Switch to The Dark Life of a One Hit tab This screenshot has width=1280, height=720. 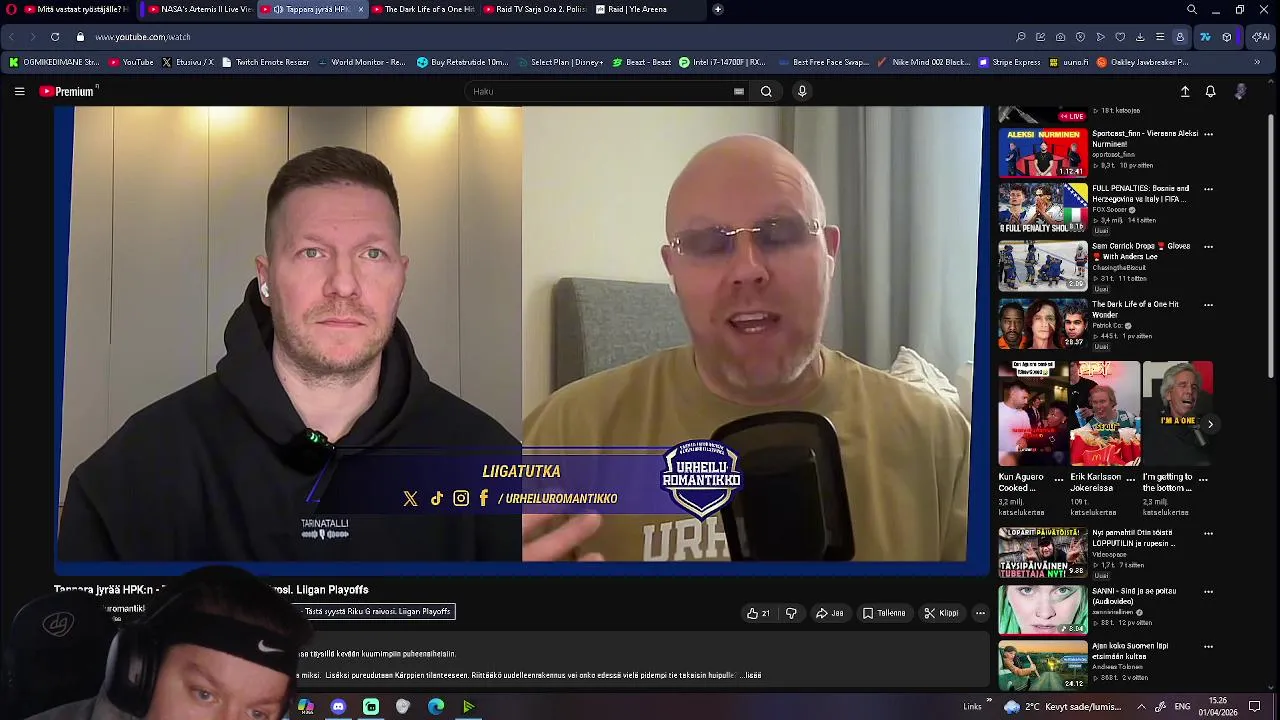point(421,9)
